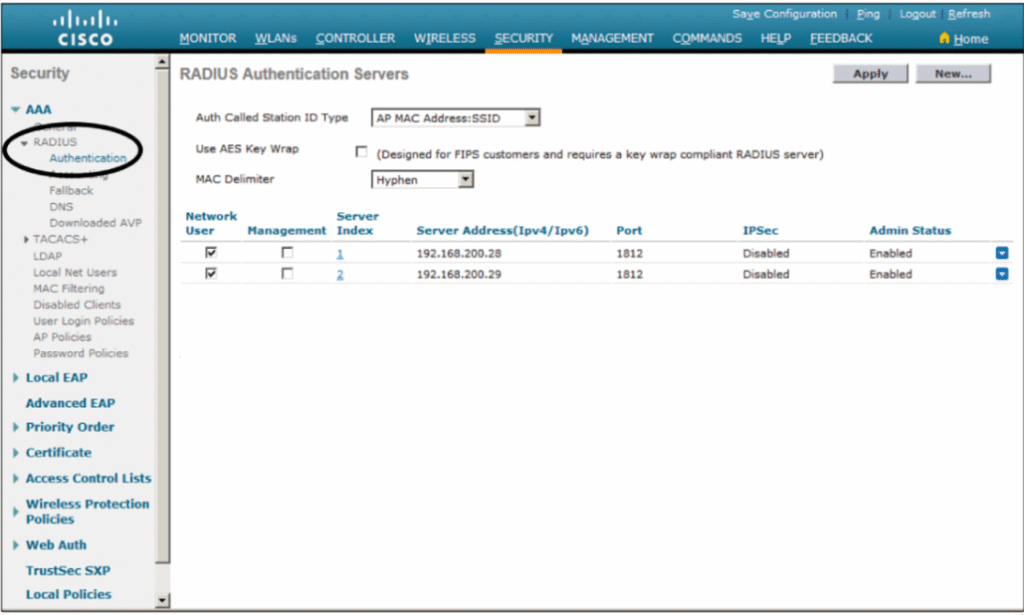This screenshot has height=615, width=1024.
Task: Click the Logout link
Action: (918, 14)
